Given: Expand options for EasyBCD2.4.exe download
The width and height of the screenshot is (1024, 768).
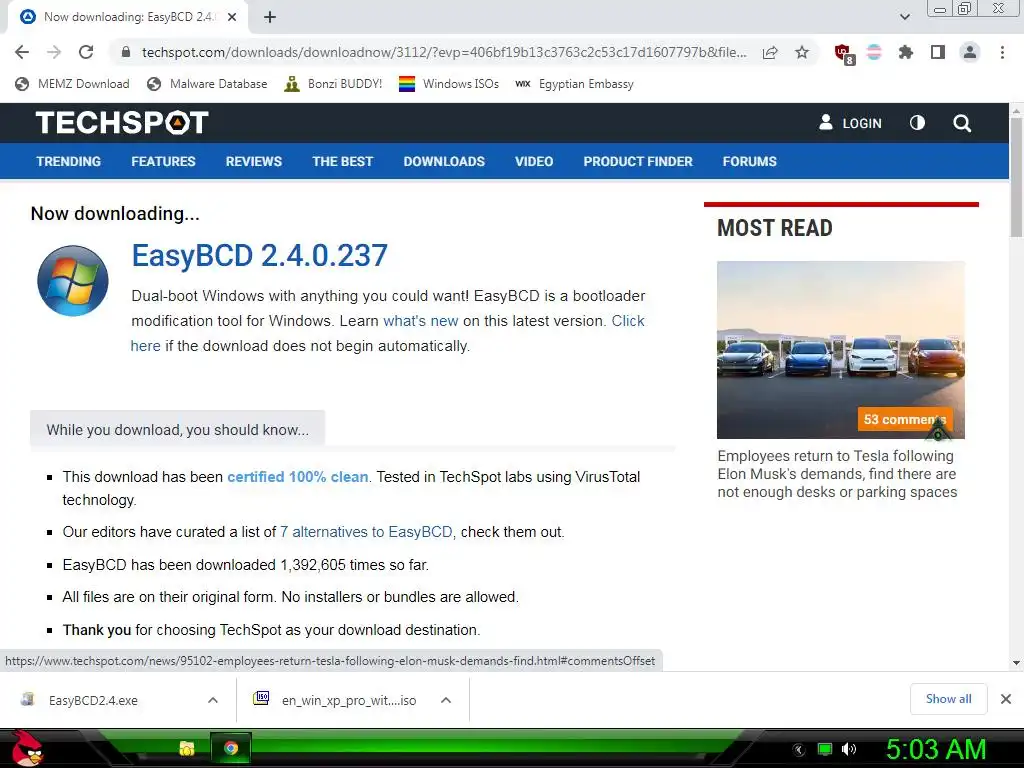Looking at the screenshot, I should (213, 700).
